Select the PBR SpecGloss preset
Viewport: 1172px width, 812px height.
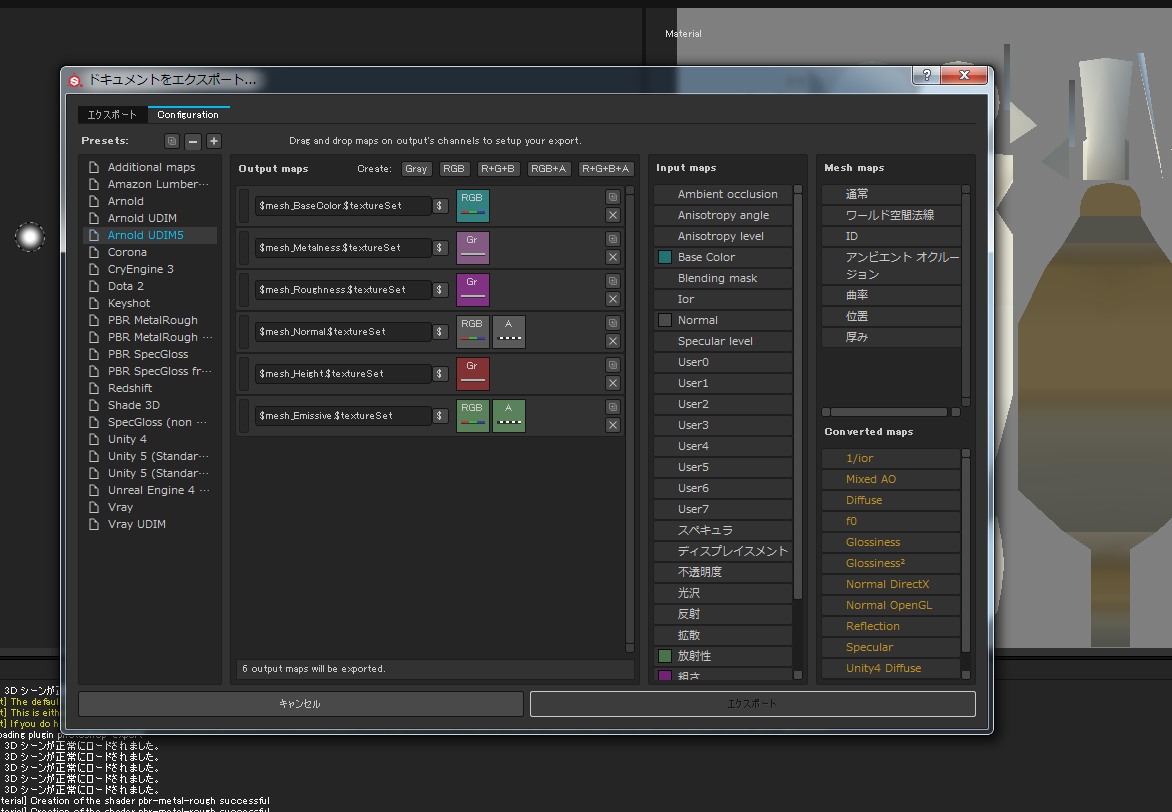(x=150, y=354)
